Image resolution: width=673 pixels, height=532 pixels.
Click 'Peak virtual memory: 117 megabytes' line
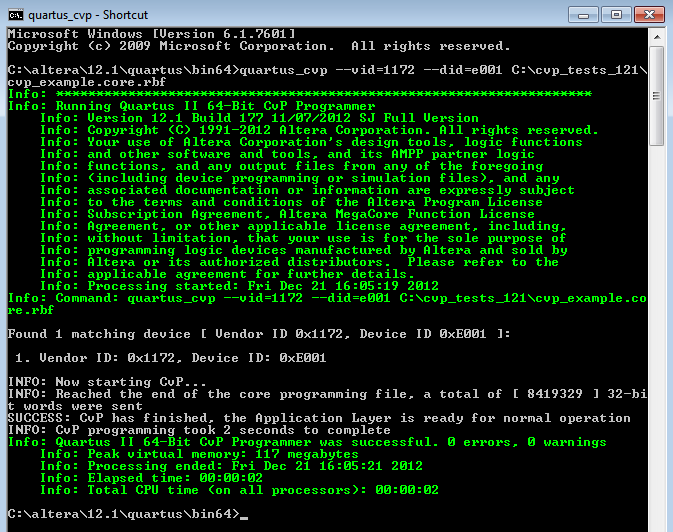coord(199,454)
